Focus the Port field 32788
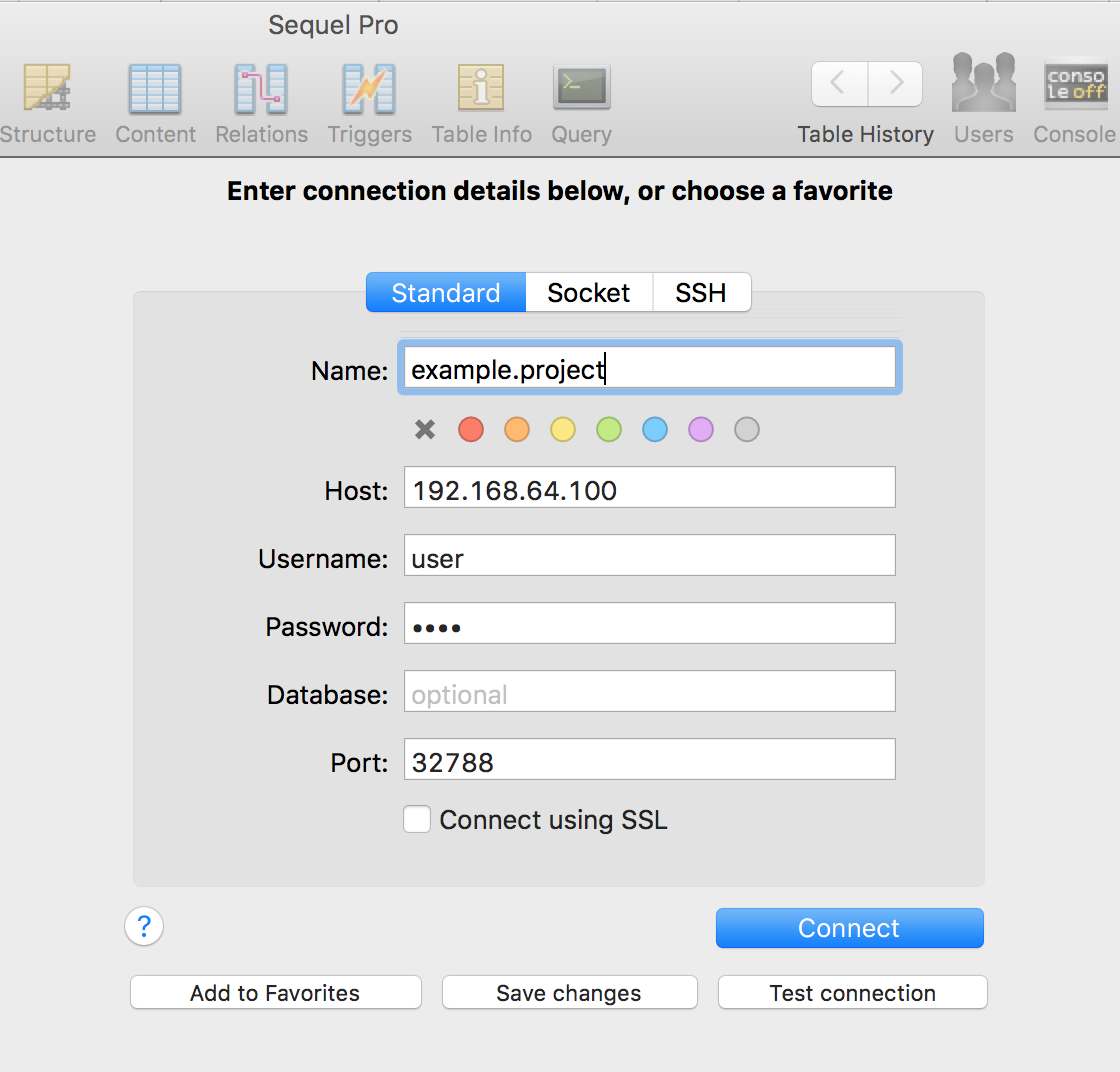Viewport: 1120px width, 1072px height. point(649,758)
